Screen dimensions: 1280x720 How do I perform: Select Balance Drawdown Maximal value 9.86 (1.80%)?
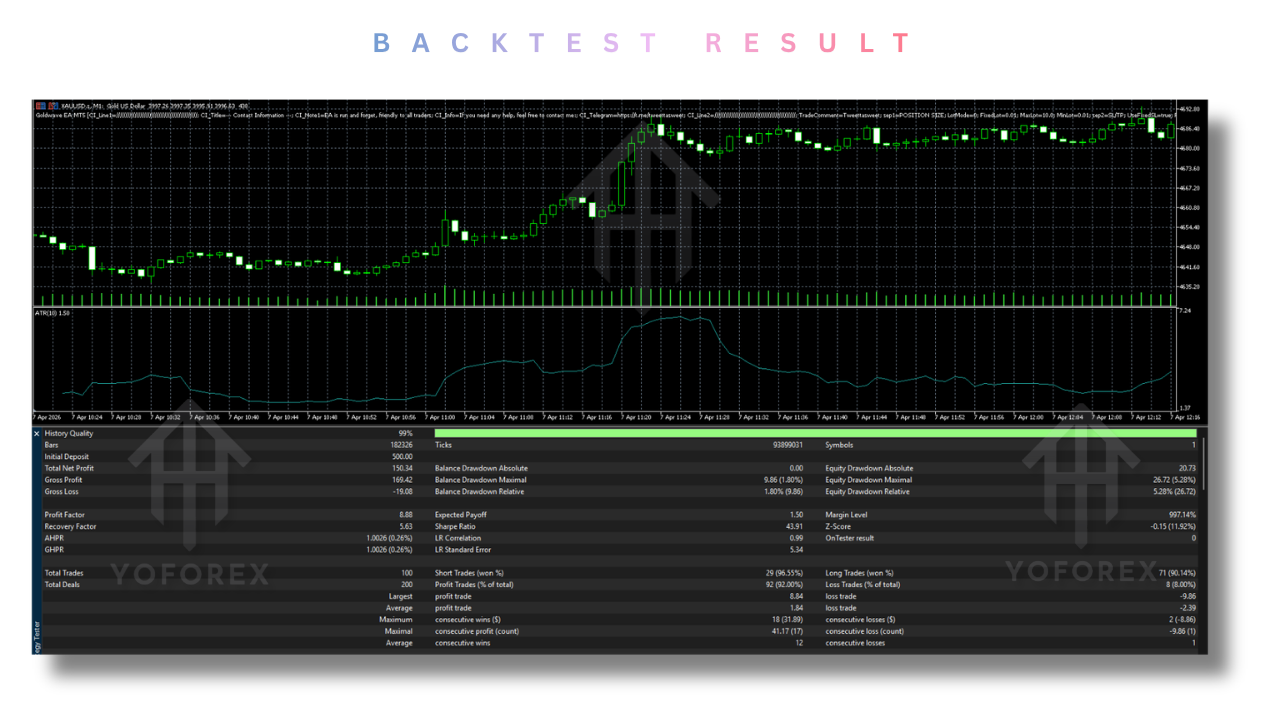(781, 480)
